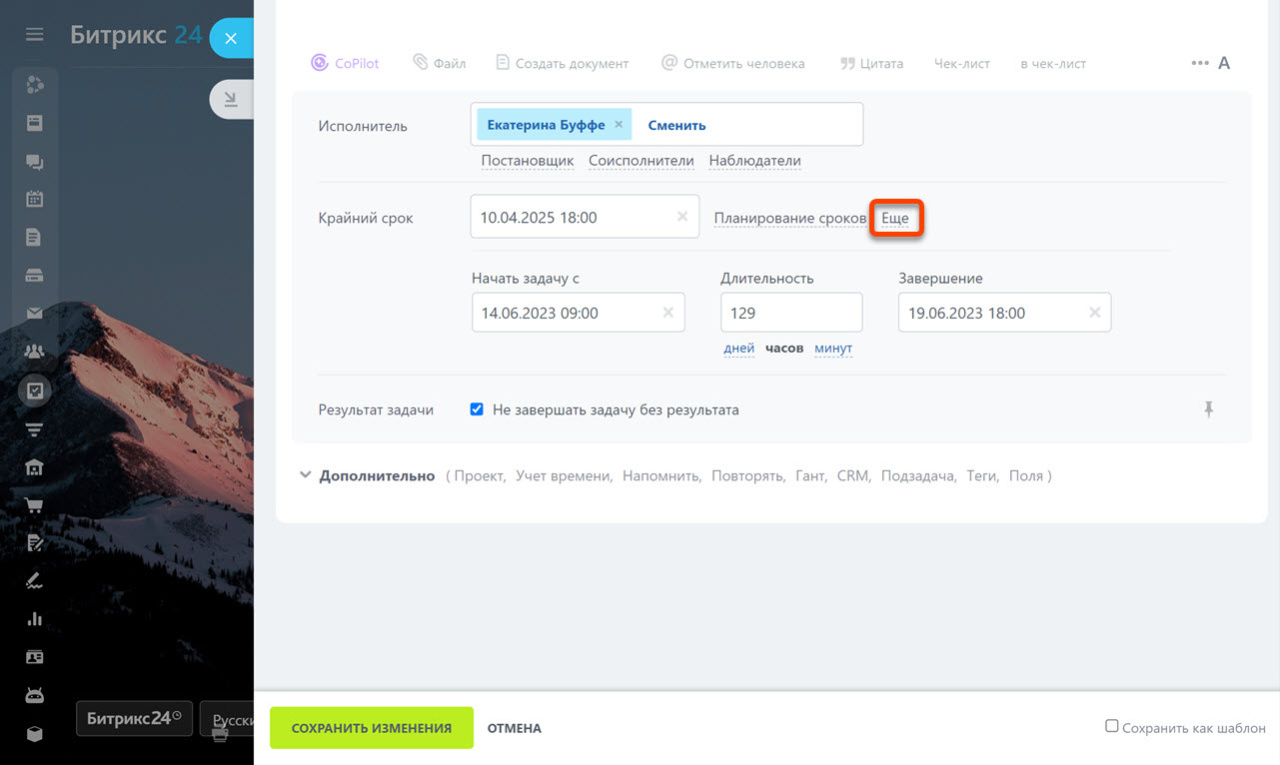
Task: Attach a file via Файл paperclip
Action: (x=439, y=63)
